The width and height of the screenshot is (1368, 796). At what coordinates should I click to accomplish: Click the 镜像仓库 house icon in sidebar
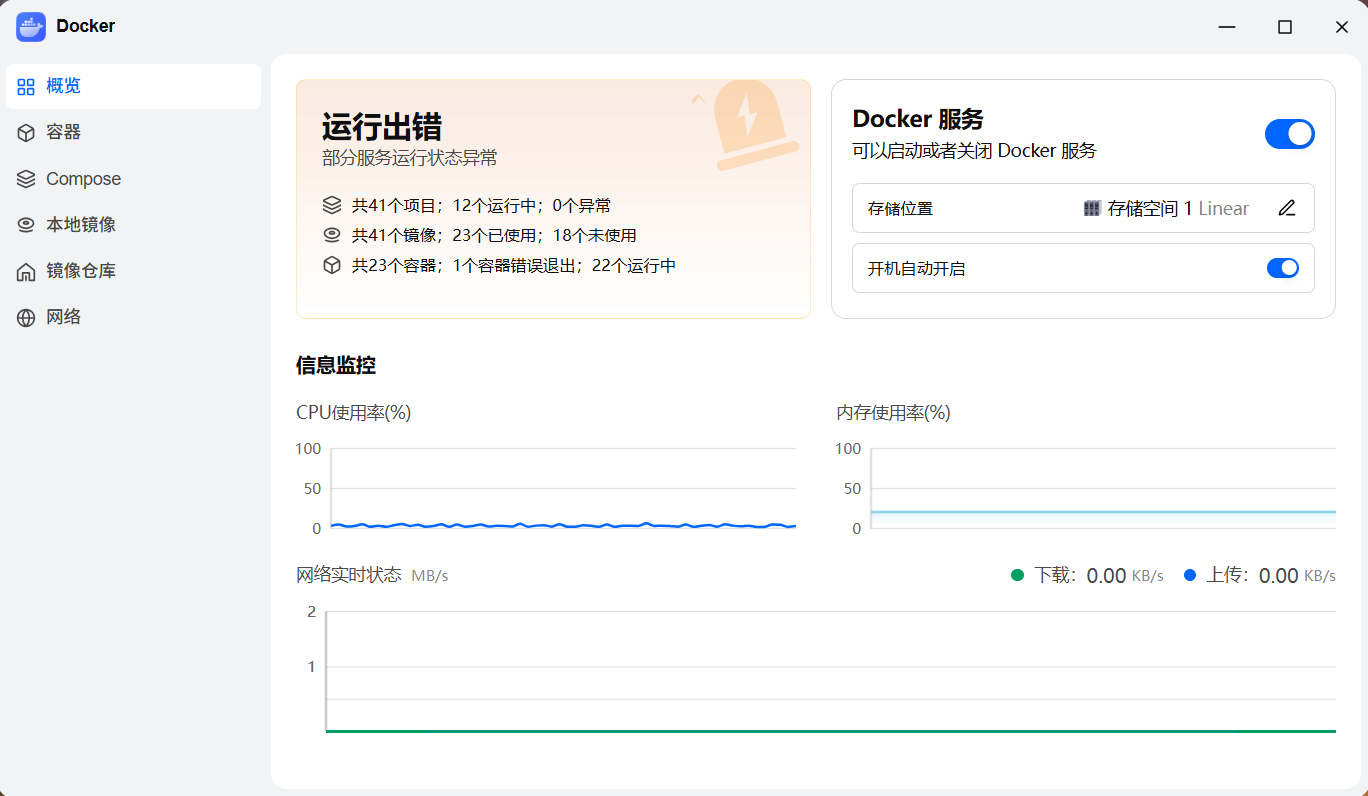pyautogui.click(x=26, y=271)
